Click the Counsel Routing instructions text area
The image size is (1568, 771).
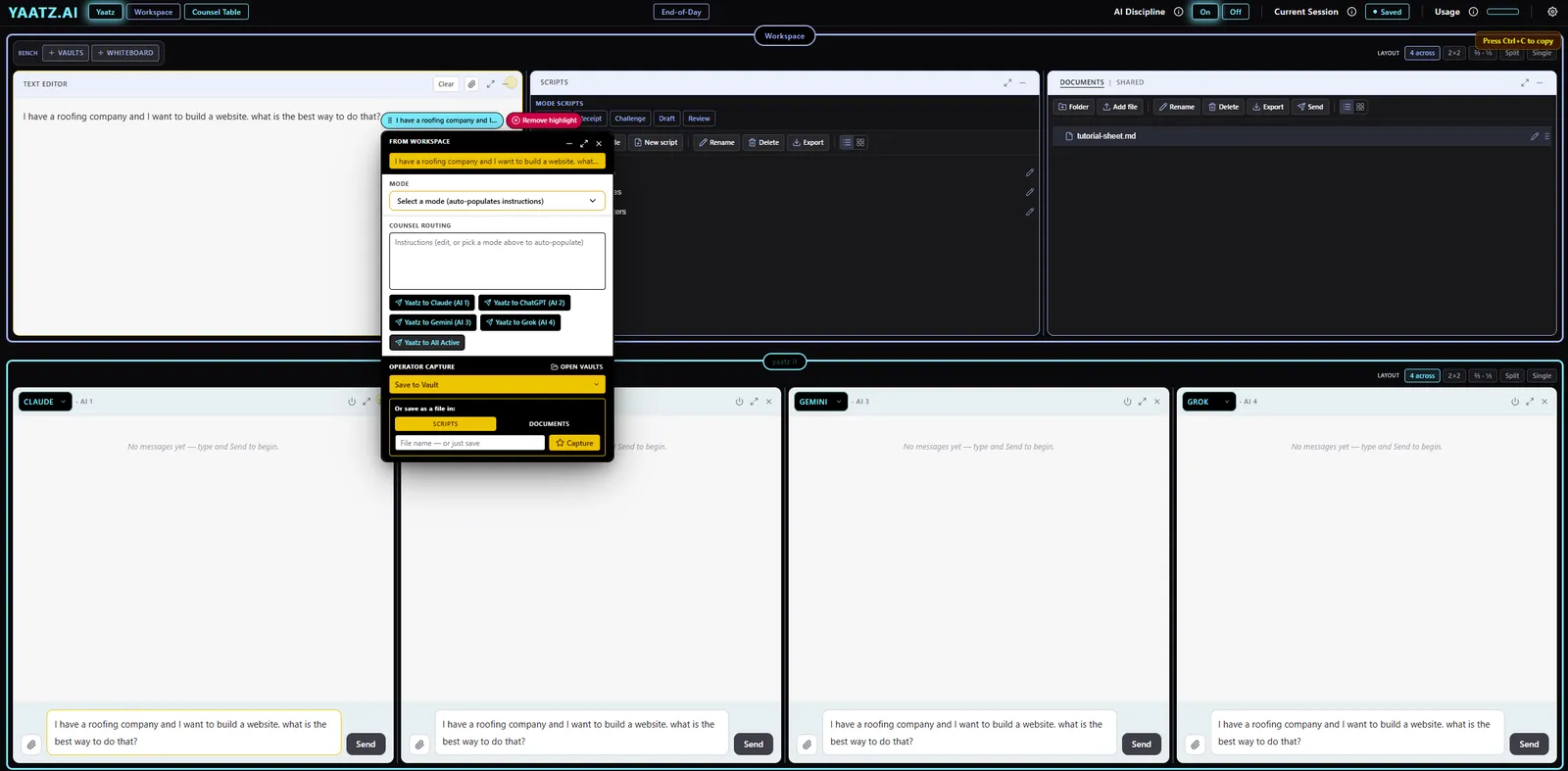[x=497, y=261]
